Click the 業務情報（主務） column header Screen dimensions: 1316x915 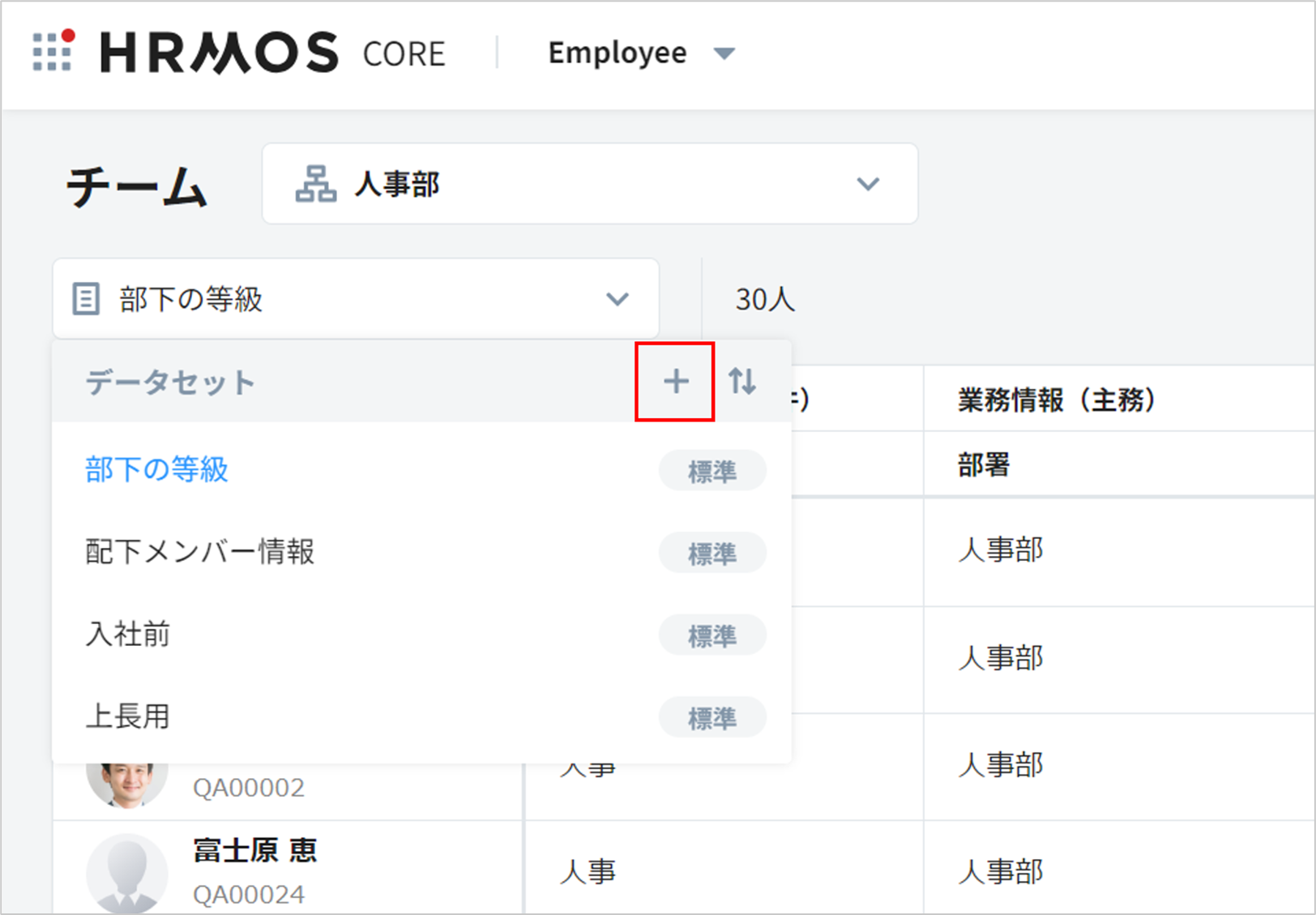(1056, 400)
